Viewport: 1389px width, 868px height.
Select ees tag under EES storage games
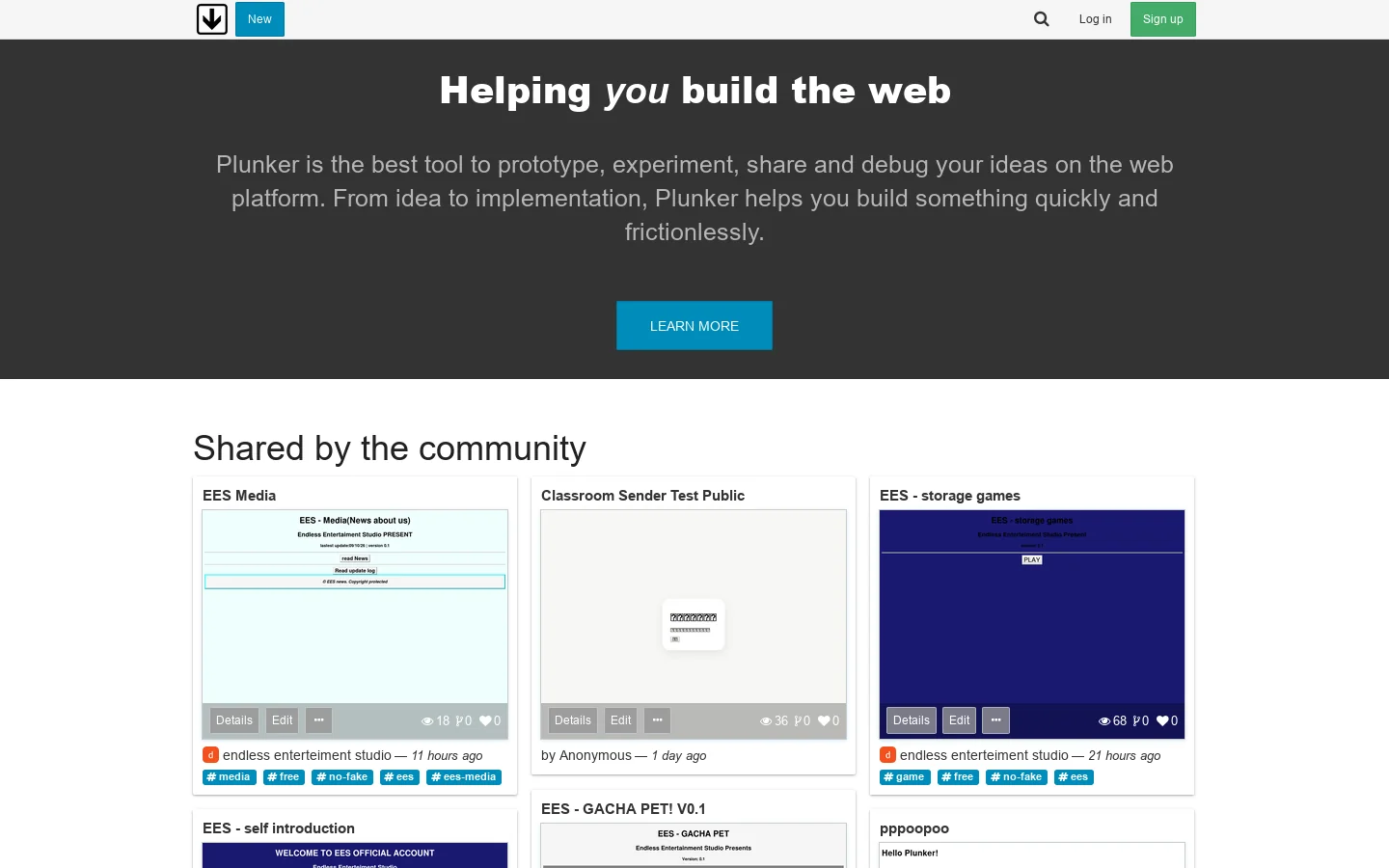pos(1074,777)
